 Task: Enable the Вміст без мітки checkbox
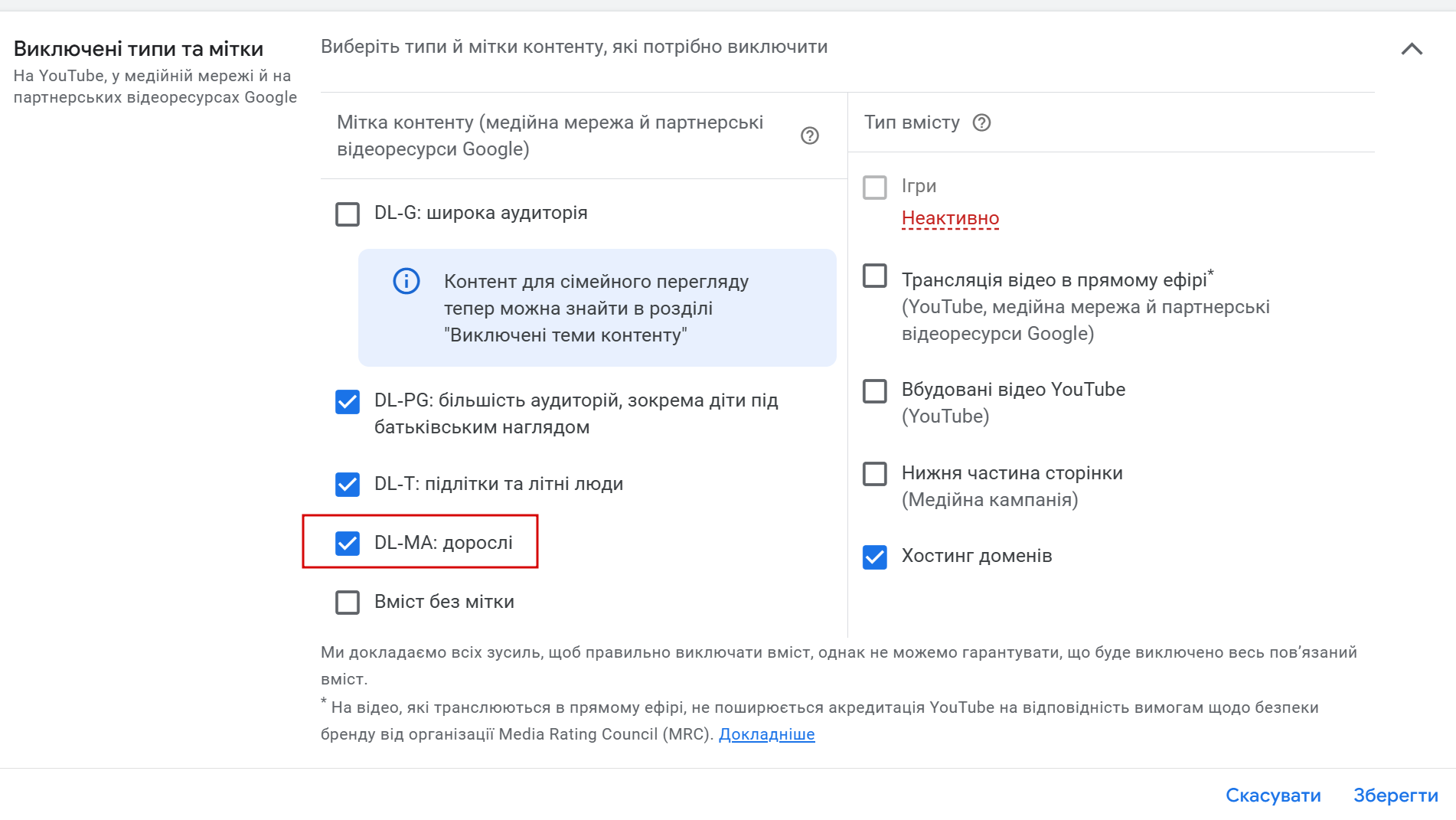348,603
